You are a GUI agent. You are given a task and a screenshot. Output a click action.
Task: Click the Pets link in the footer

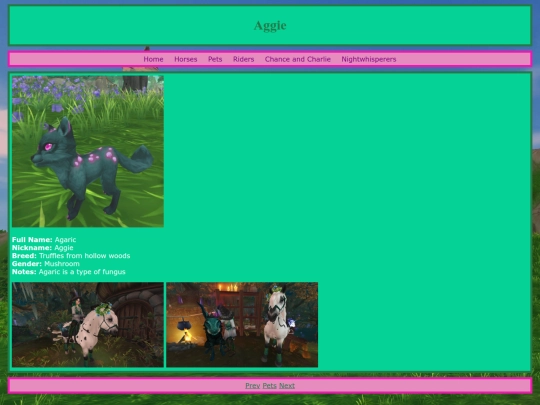269,386
